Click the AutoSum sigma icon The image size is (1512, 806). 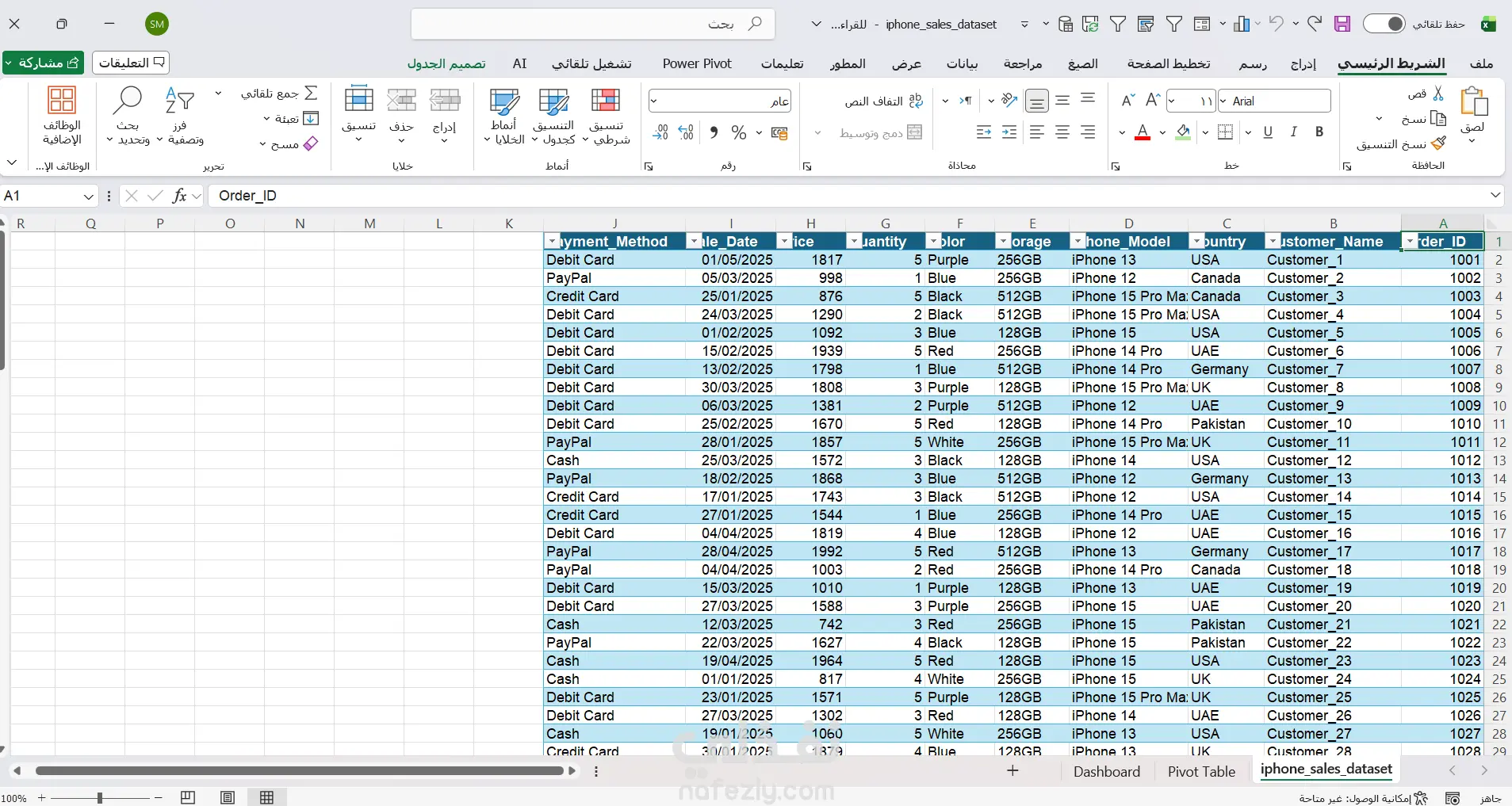pyautogui.click(x=311, y=94)
